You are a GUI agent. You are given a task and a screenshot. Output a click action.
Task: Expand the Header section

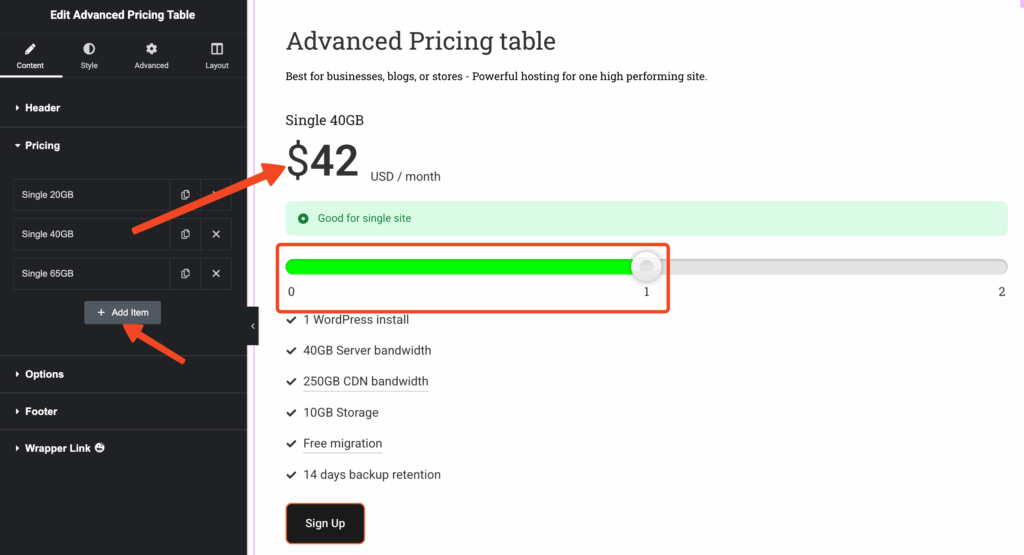point(42,108)
